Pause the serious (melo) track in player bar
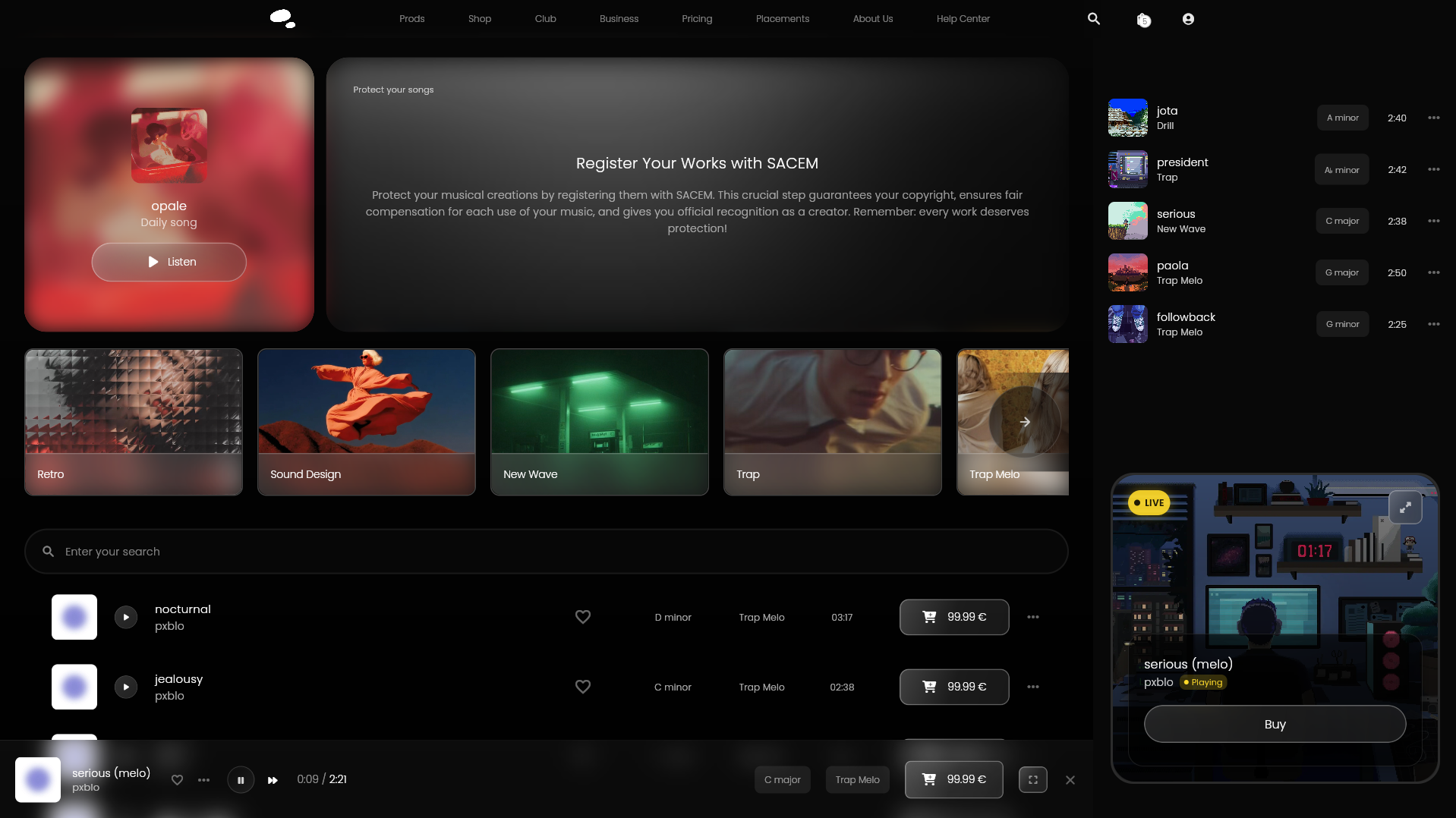This screenshot has height=818, width=1456. click(x=241, y=780)
